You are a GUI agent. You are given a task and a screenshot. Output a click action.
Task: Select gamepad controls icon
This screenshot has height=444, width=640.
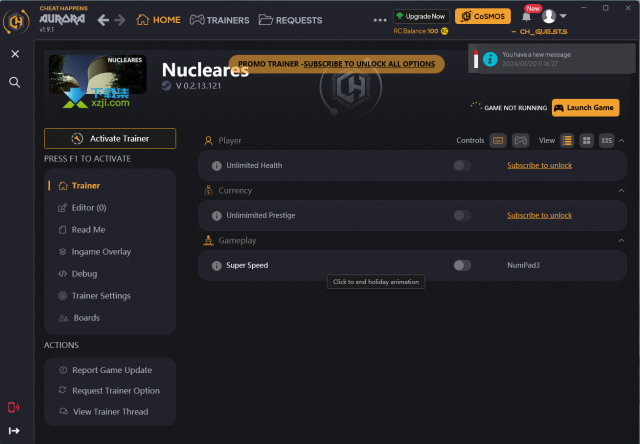pyautogui.click(x=521, y=141)
